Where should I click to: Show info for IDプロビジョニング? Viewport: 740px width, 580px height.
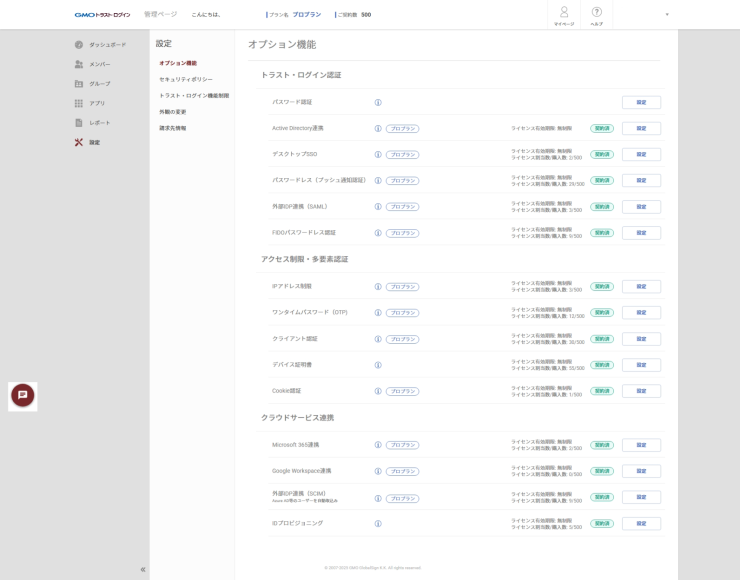pyautogui.click(x=378, y=523)
